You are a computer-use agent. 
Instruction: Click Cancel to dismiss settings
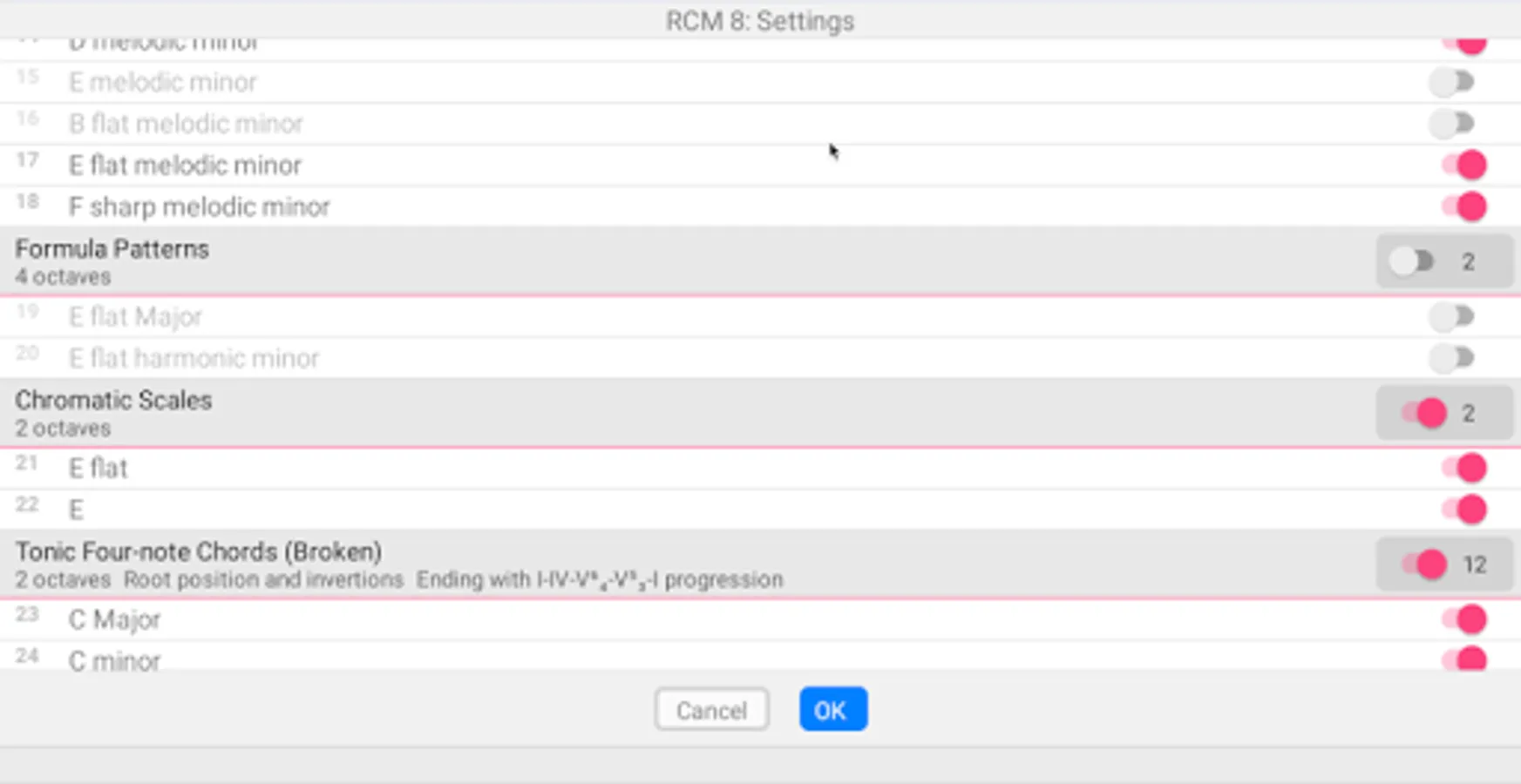(x=711, y=710)
